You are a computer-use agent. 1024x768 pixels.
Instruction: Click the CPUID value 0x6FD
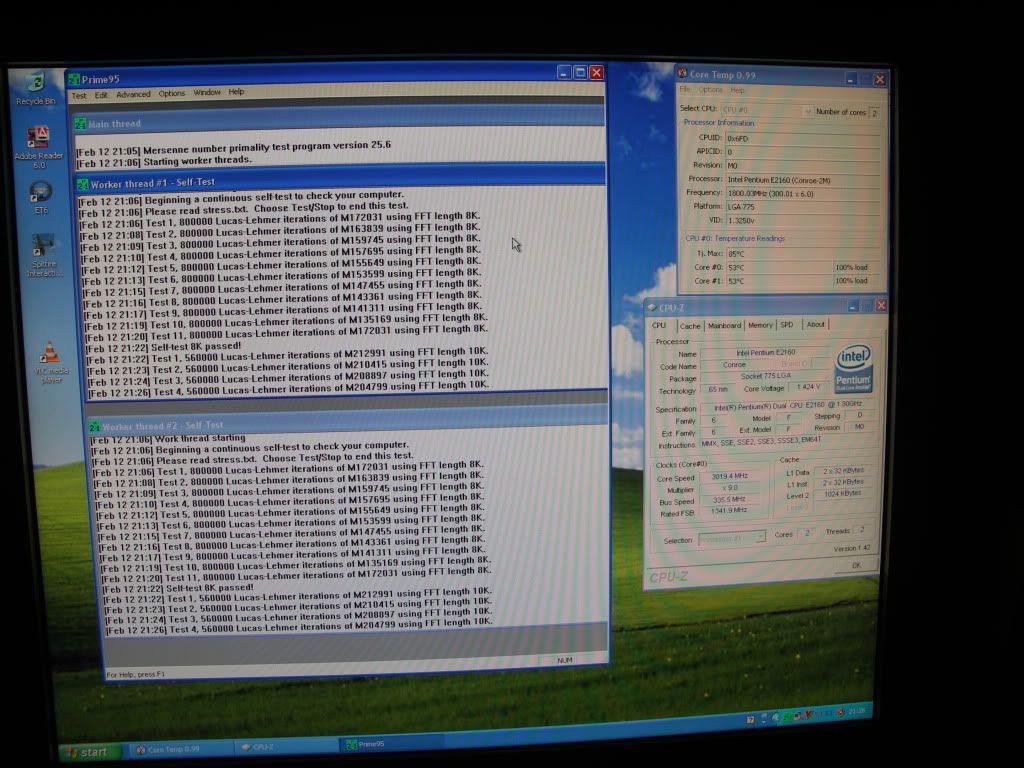[803, 138]
